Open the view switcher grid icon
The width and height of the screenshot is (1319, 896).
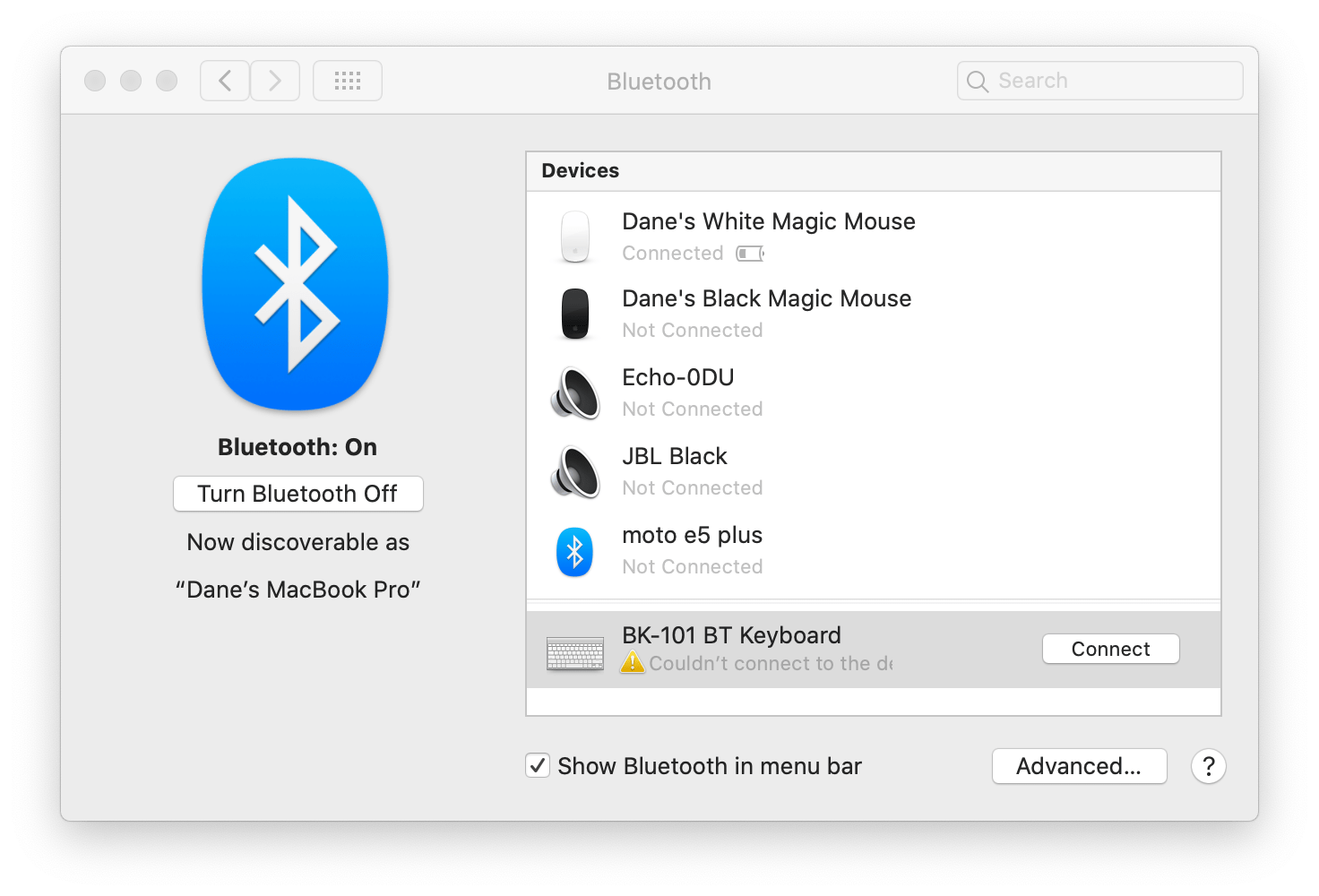[x=347, y=80]
